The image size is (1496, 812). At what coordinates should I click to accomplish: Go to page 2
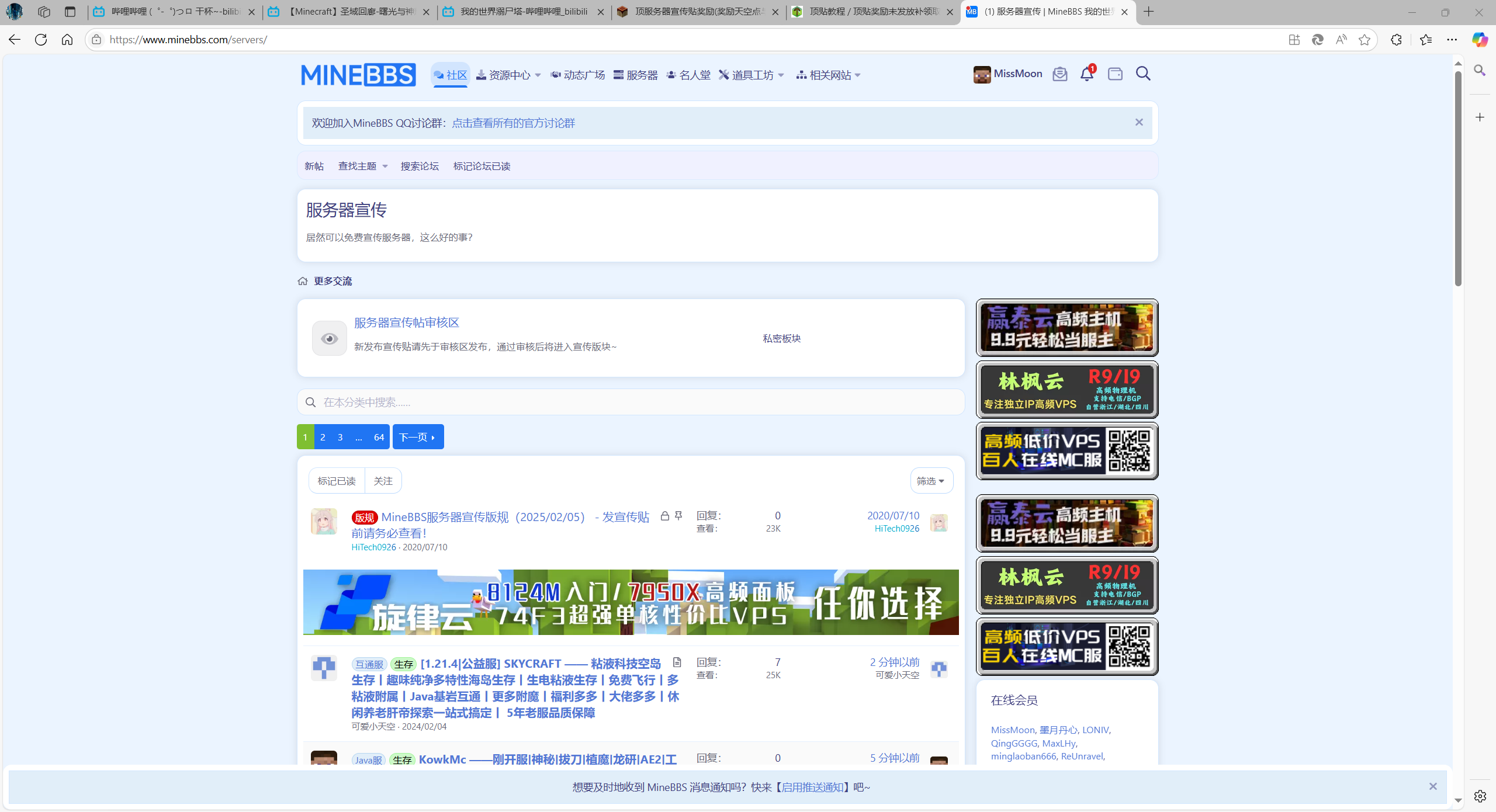tap(323, 437)
